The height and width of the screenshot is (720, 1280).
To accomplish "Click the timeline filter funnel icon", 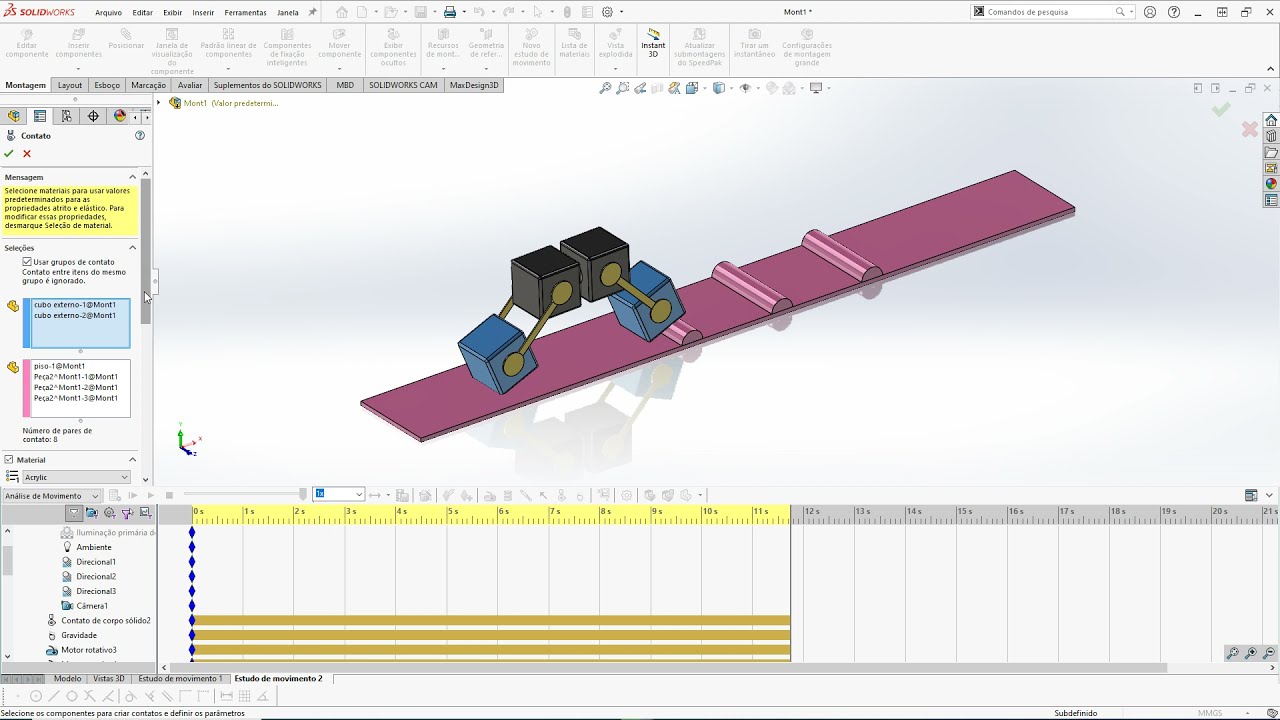I will click(x=73, y=513).
